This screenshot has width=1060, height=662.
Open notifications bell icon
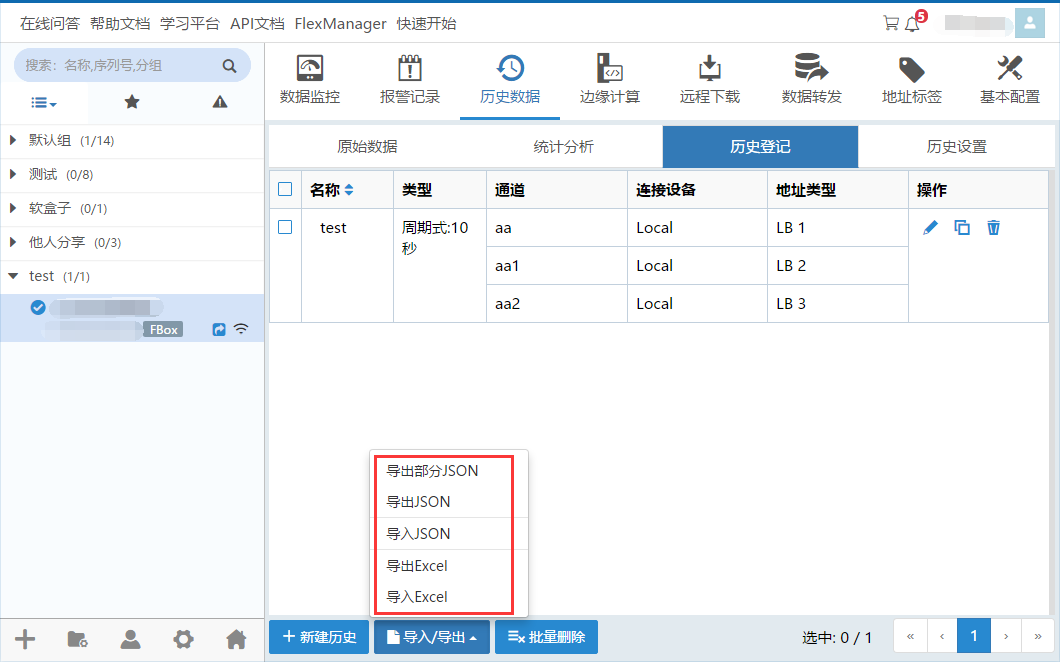tap(912, 24)
